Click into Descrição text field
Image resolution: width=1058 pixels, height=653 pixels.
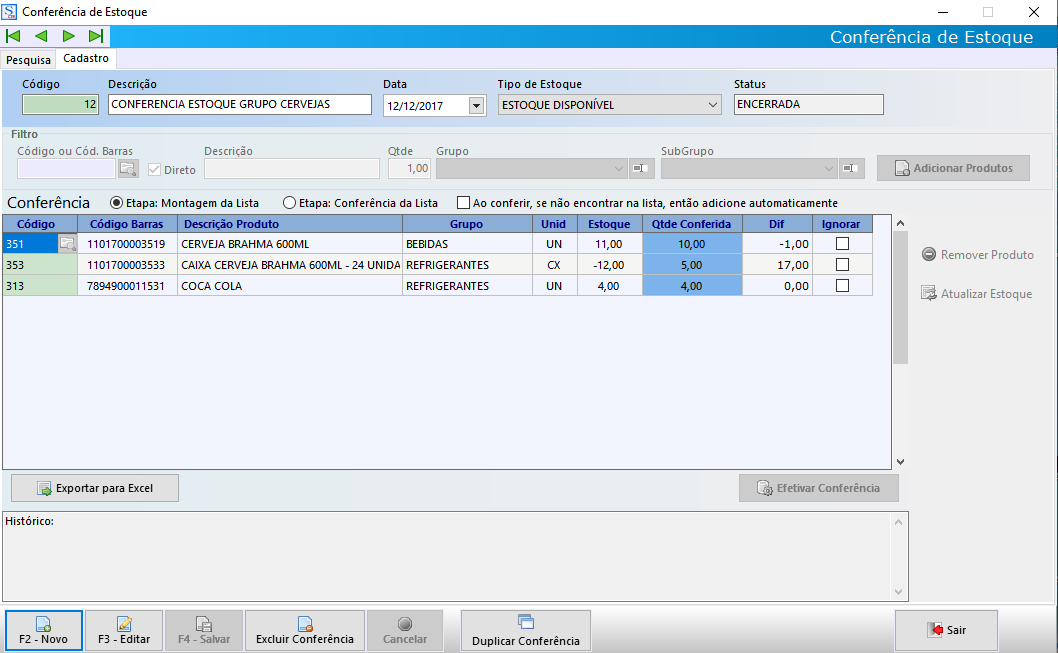pyautogui.click(x=239, y=105)
